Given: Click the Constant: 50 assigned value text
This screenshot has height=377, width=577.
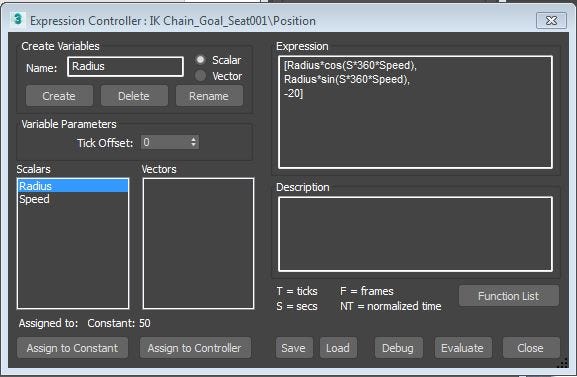Looking at the screenshot, I should tap(119, 323).
